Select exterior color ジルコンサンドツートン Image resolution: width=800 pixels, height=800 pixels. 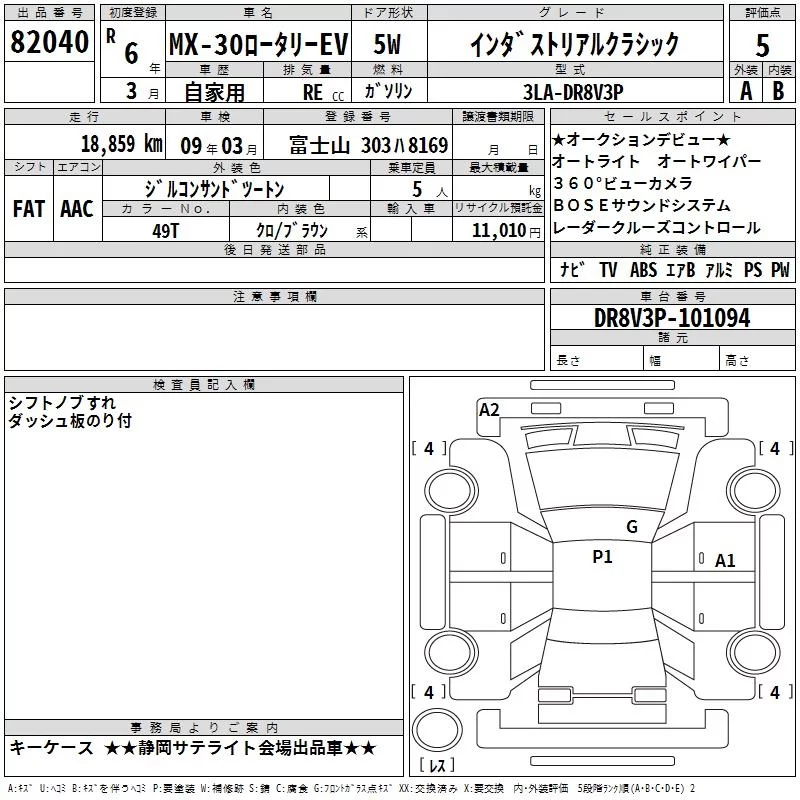pyautogui.click(x=214, y=189)
